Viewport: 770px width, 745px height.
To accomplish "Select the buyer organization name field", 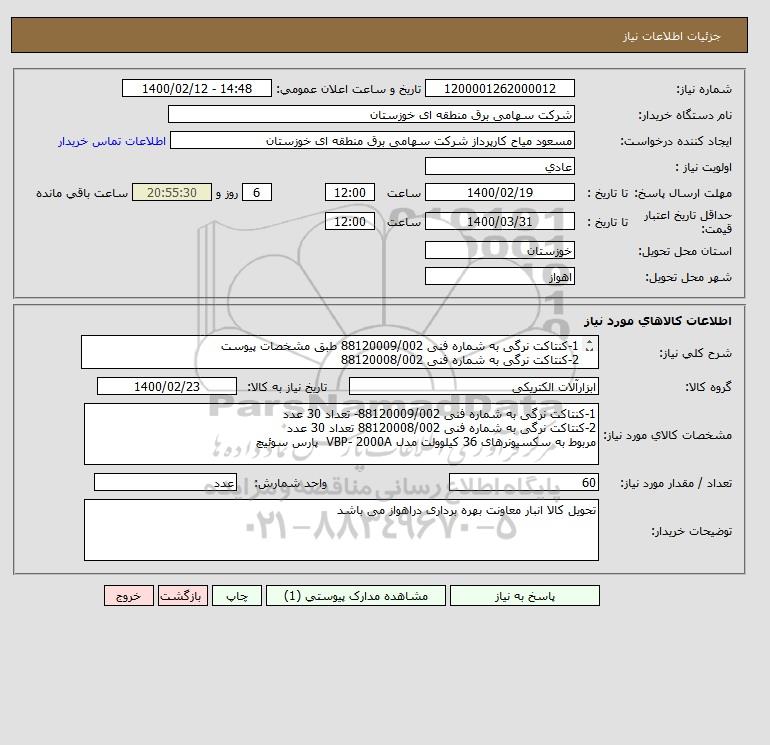I will 371,114.
